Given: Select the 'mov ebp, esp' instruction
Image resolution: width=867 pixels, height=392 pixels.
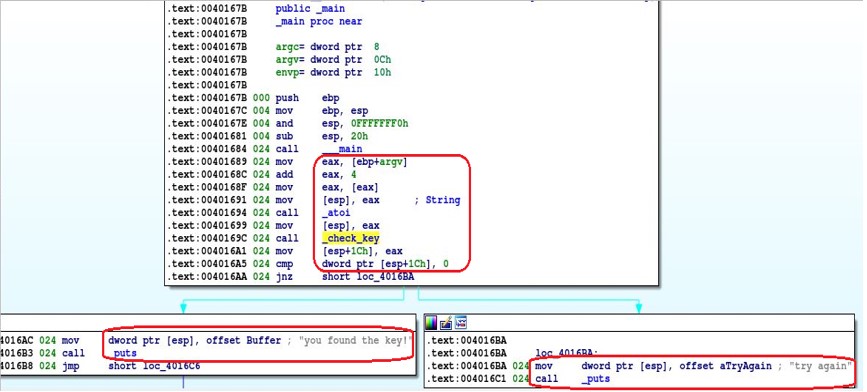Looking at the screenshot, I should (x=322, y=111).
